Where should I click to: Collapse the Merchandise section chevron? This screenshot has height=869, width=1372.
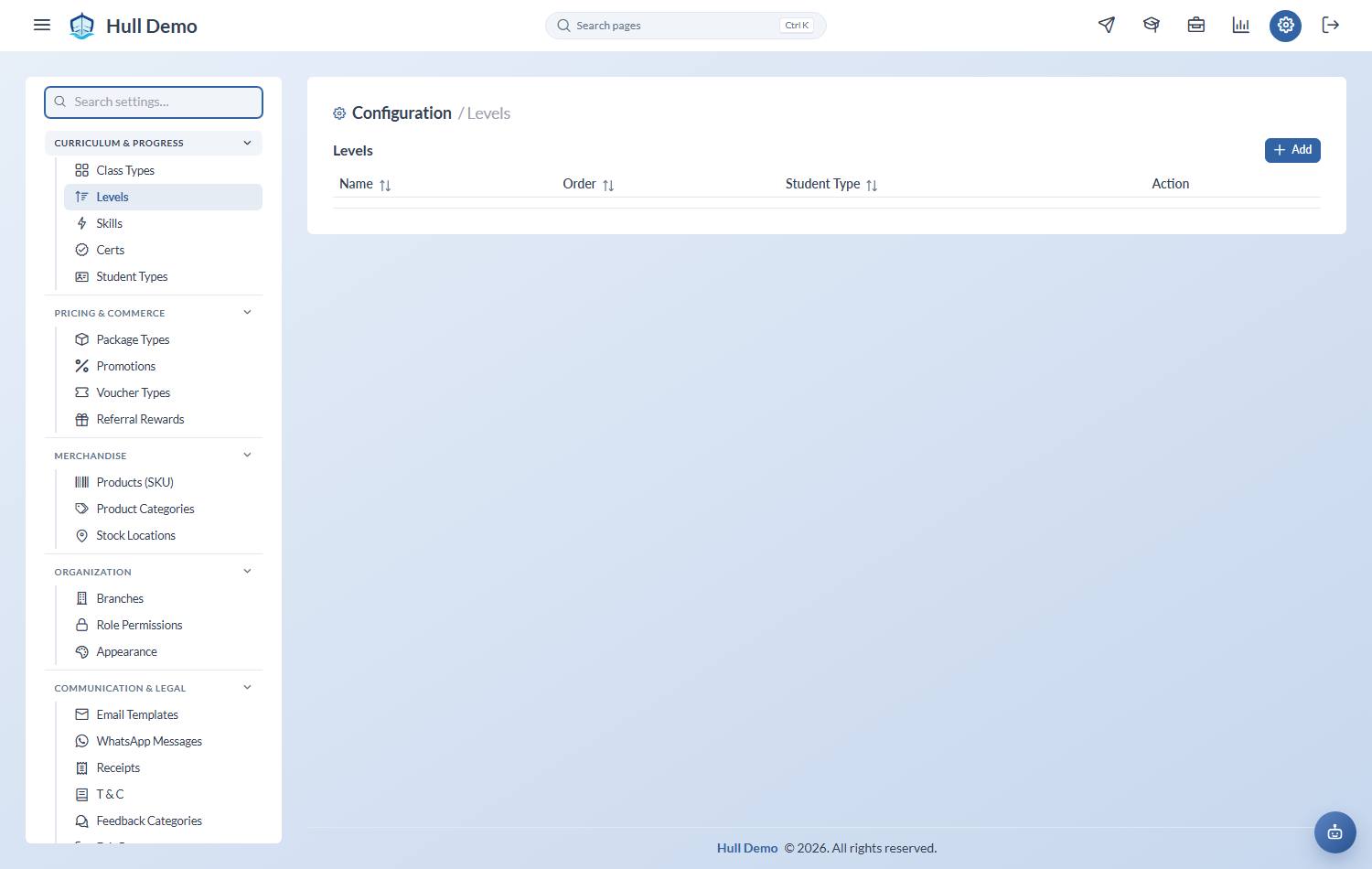(247, 455)
